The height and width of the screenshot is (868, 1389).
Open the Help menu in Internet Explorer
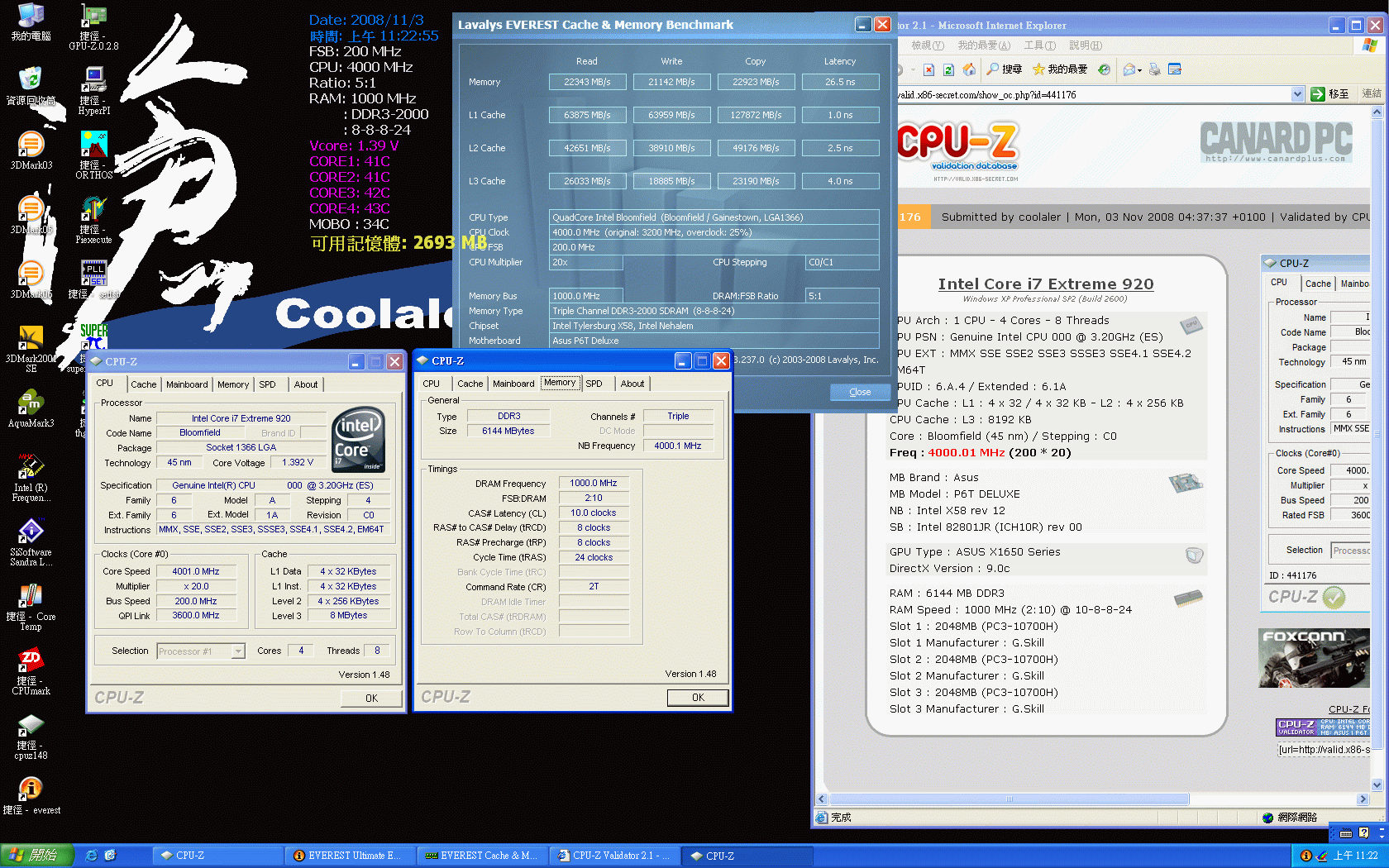[1085, 45]
